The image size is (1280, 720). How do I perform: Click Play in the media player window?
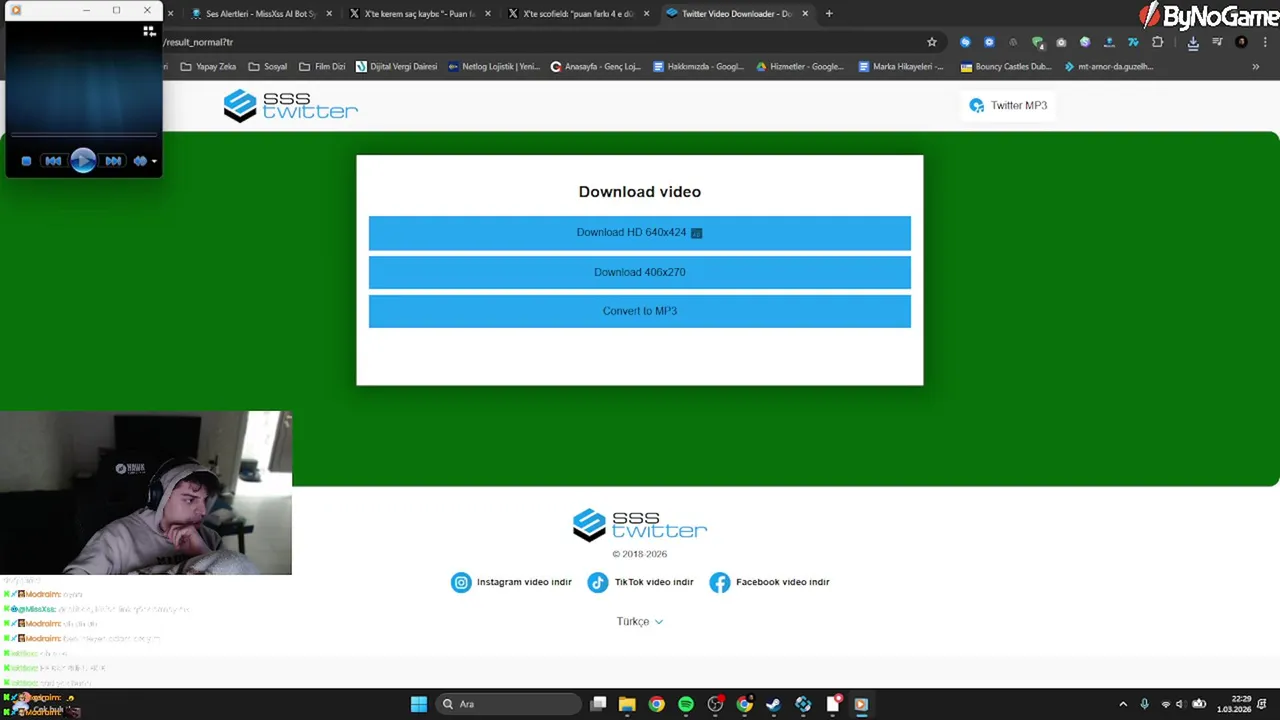(x=83, y=160)
